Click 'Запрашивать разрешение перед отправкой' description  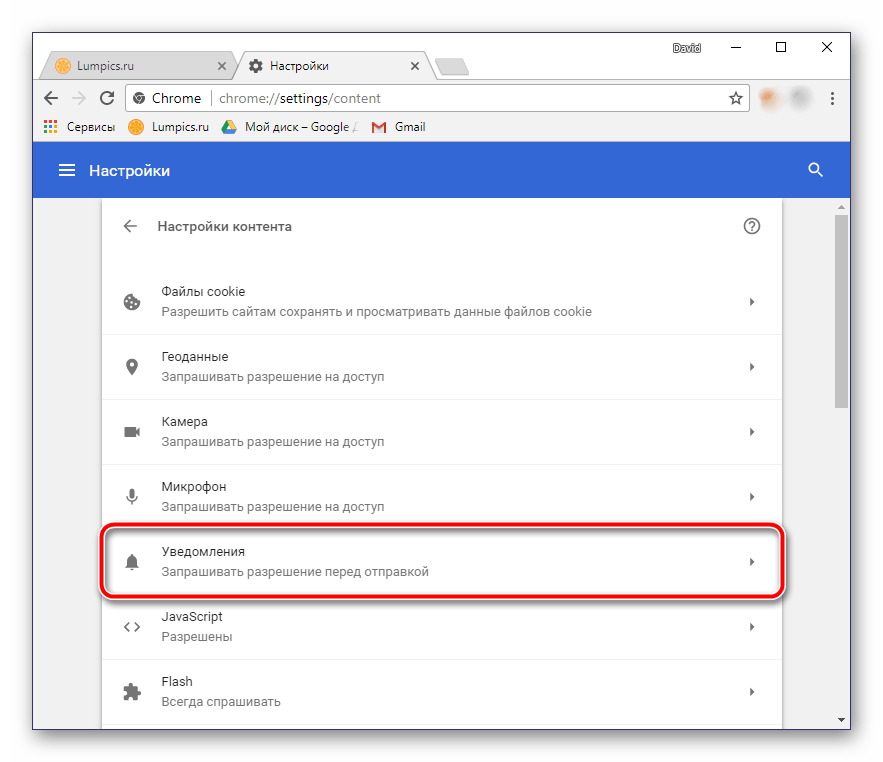295,572
